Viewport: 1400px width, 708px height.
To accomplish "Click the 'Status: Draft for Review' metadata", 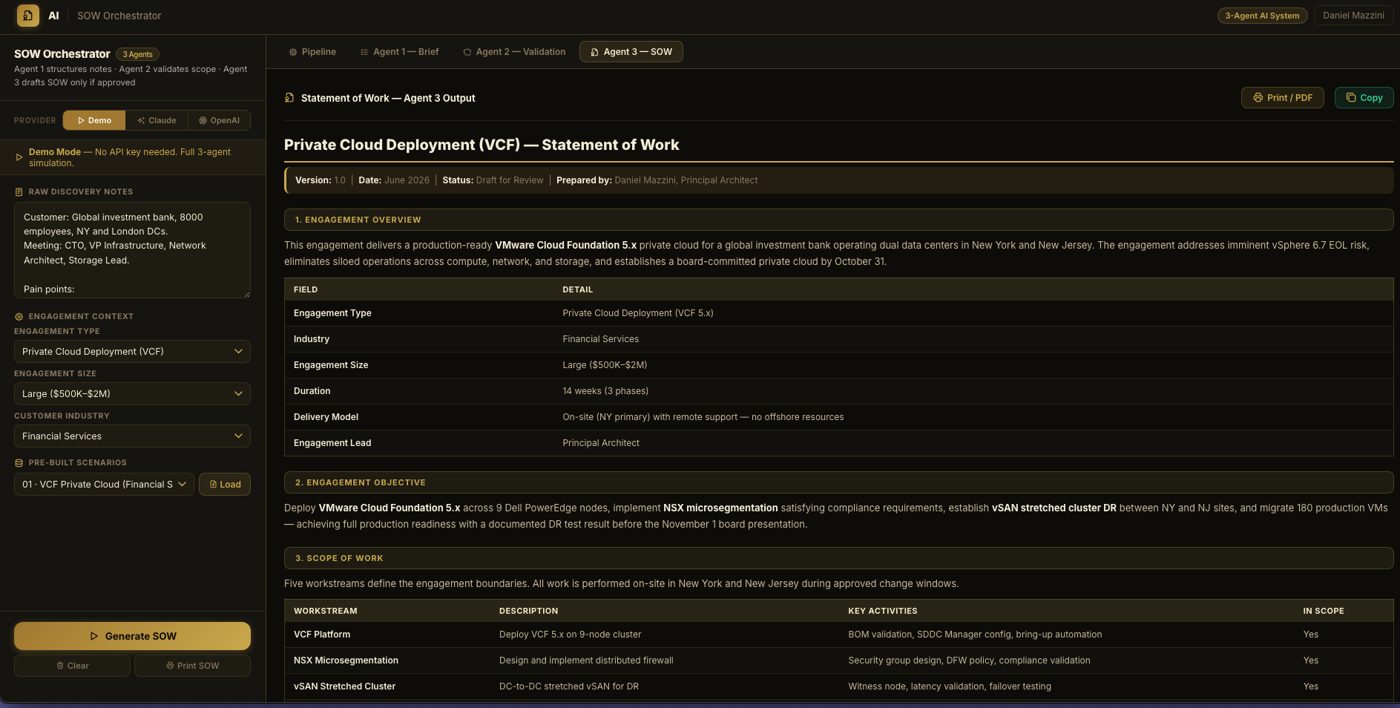I will [x=493, y=180].
